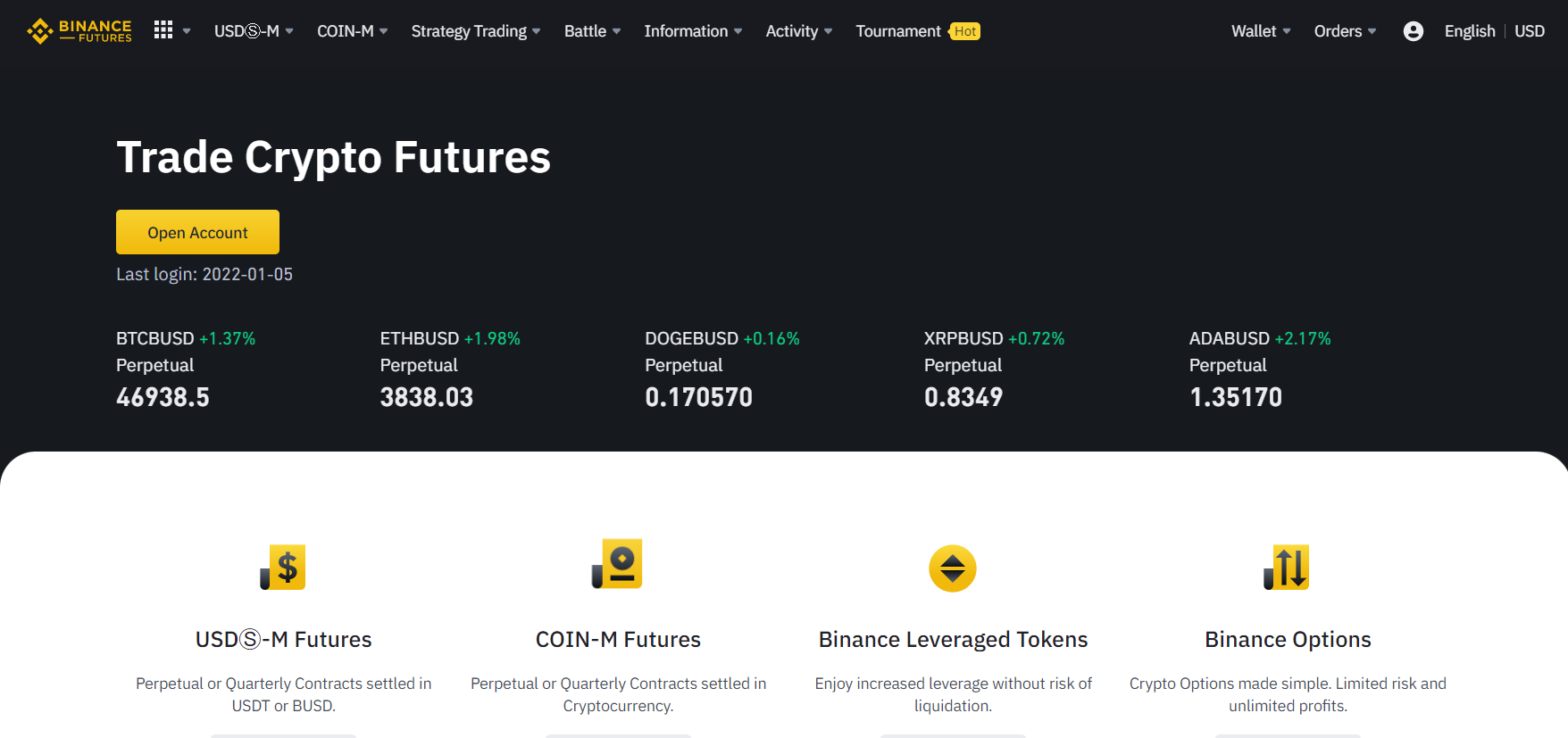Click the +0.72% change for XRPBUSD

pos(1037,338)
